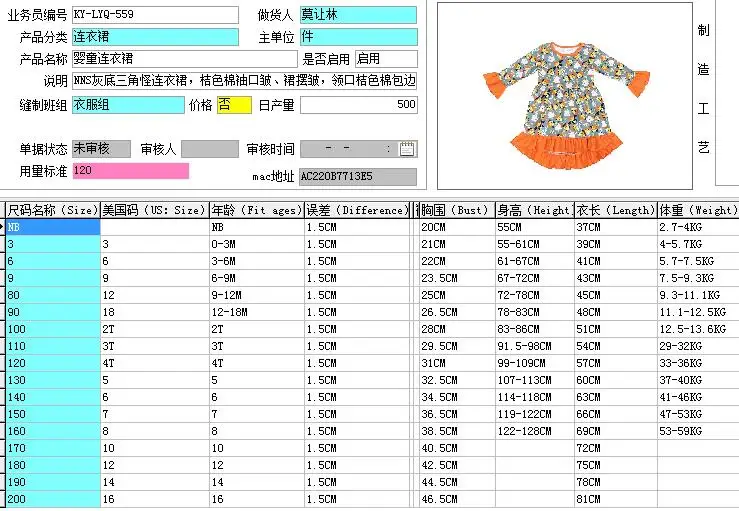Click the 胸围 (Bust) column header

(x=457, y=210)
